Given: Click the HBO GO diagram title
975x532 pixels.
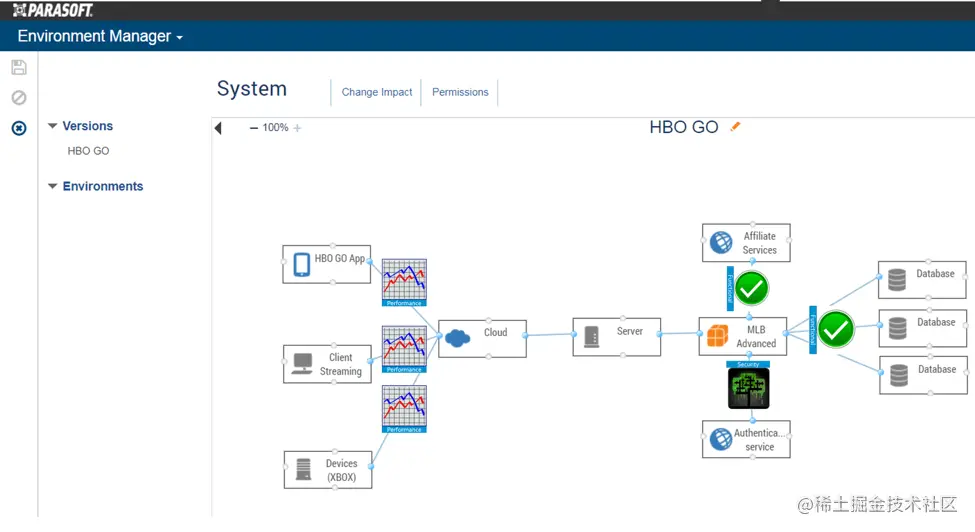Looking at the screenshot, I should (x=684, y=127).
